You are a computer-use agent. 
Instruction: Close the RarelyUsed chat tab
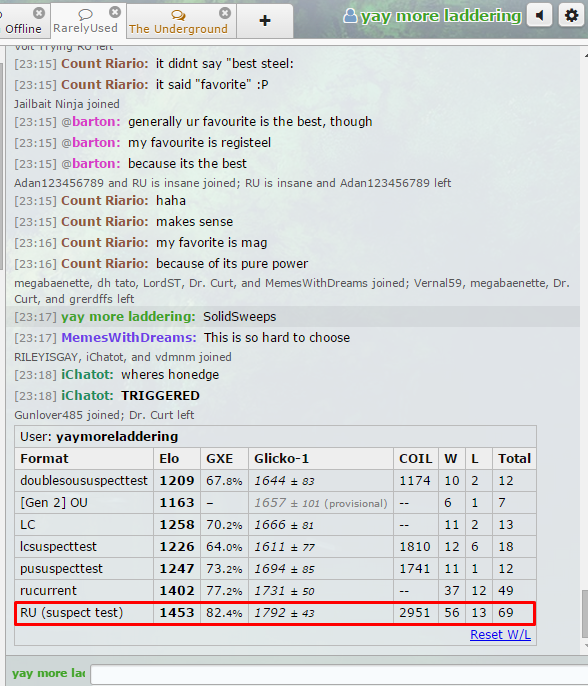coord(115,12)
